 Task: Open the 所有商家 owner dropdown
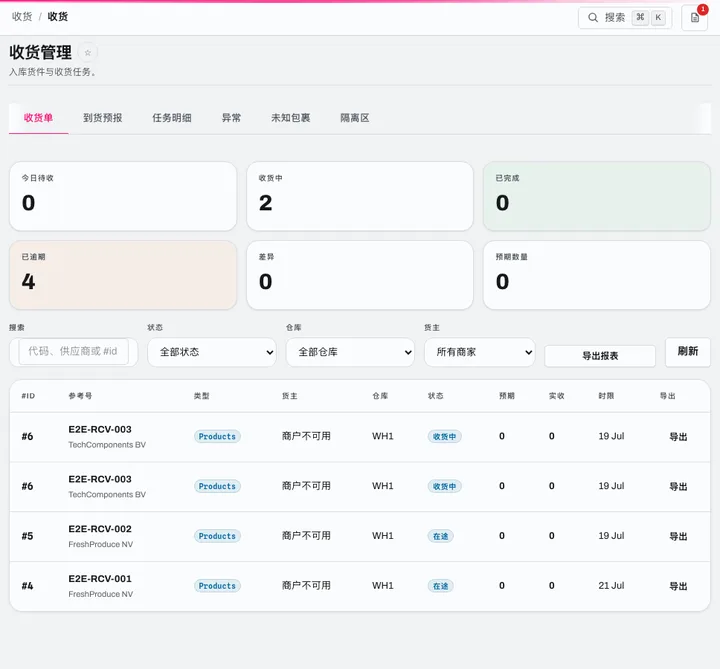(x=480, y=352)
